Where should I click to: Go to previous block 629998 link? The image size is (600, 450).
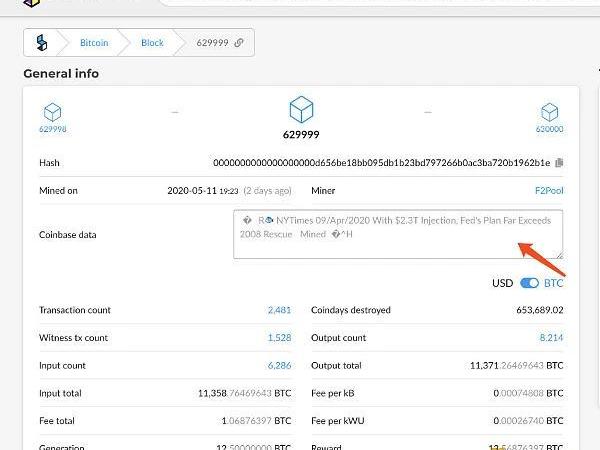pos(52,129)
